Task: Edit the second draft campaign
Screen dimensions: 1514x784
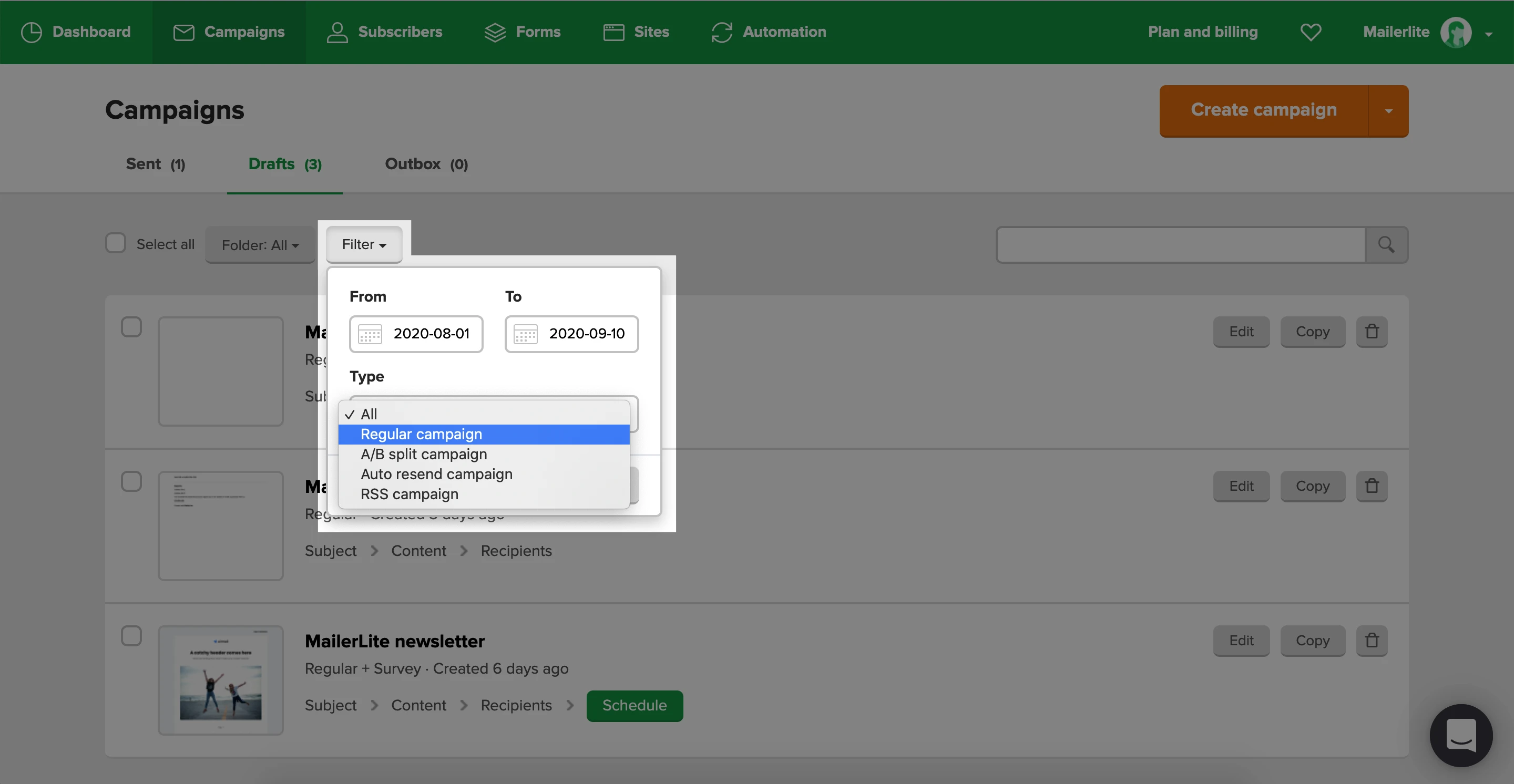Action: tap(1241, 486)
